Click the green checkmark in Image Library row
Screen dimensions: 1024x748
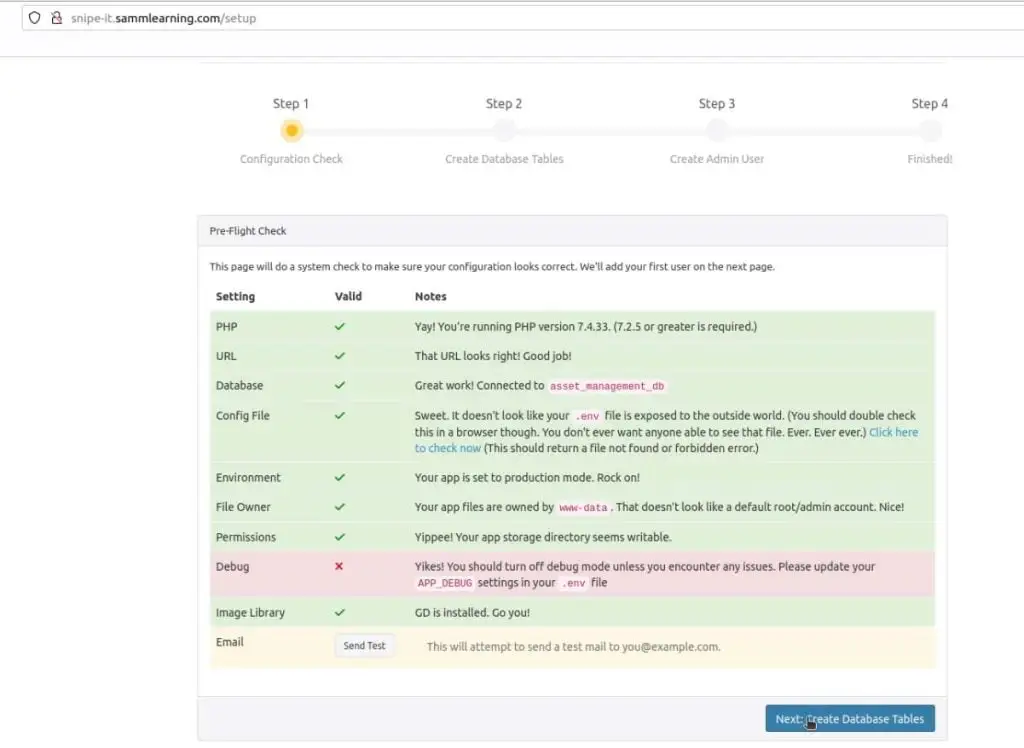(340, 613)
